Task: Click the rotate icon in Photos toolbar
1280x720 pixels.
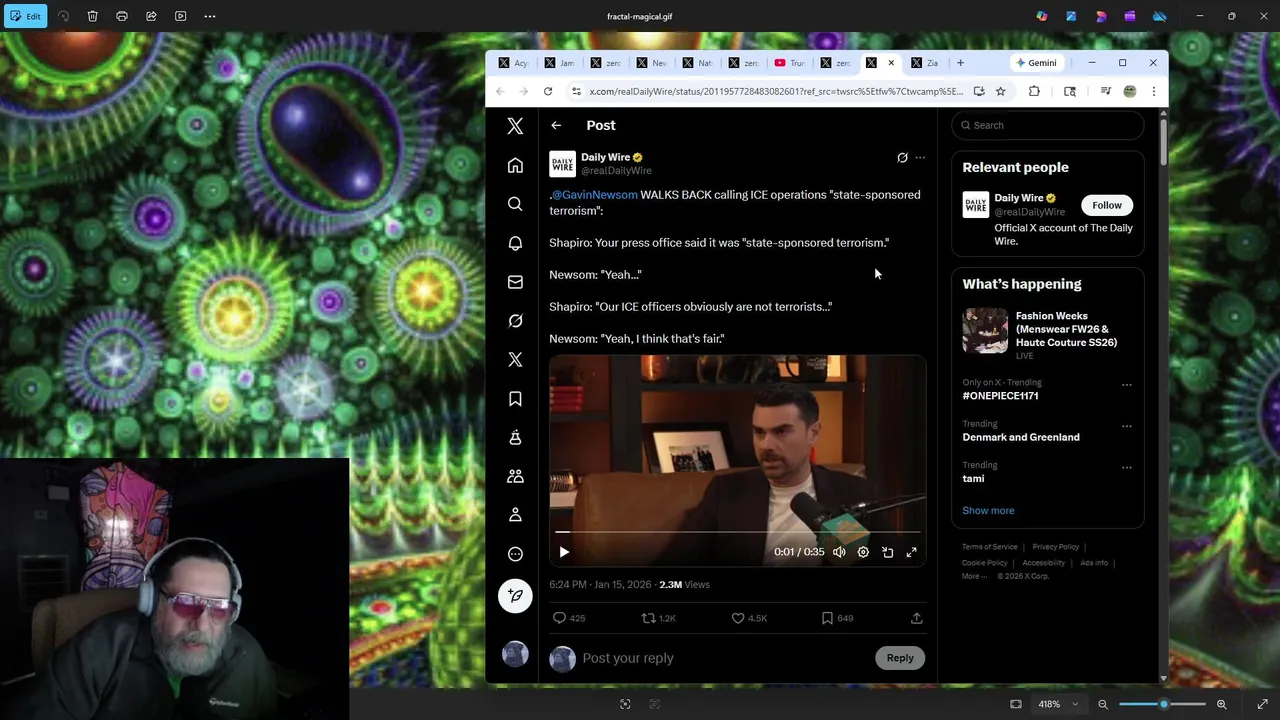Action: [x=63, y=16]
